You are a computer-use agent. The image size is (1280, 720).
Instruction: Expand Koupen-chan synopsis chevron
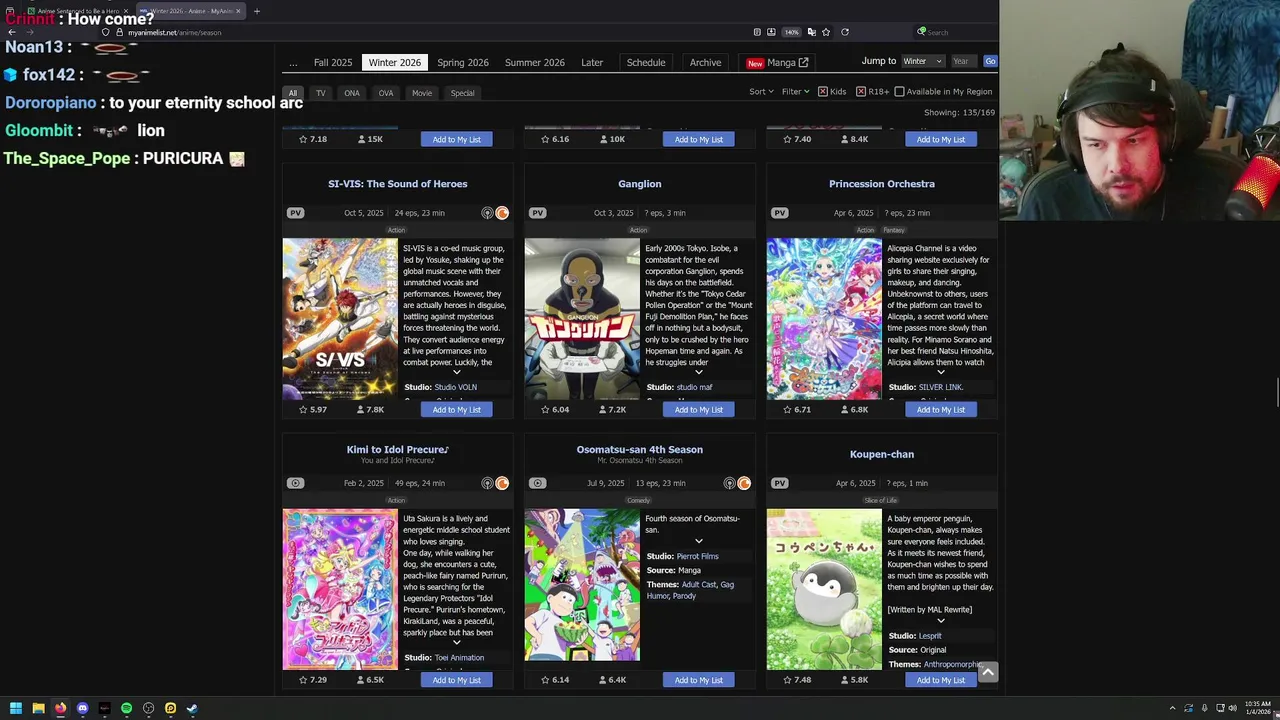(941, 621)
